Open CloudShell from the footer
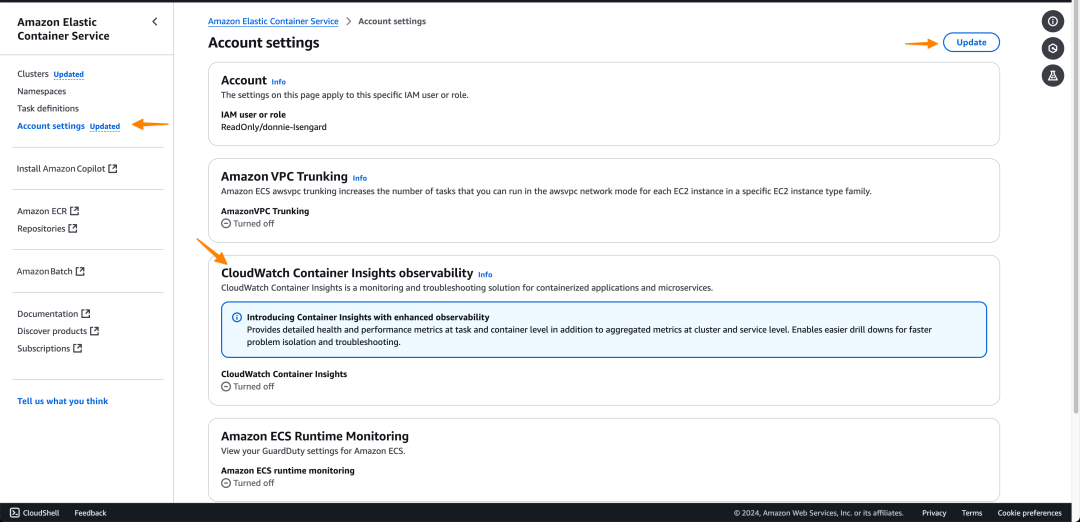 34,513
